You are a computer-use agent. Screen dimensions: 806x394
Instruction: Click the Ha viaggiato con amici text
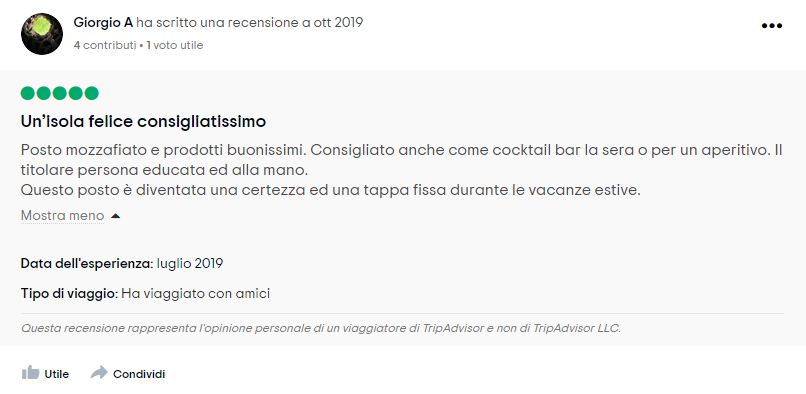click(196, 294)
